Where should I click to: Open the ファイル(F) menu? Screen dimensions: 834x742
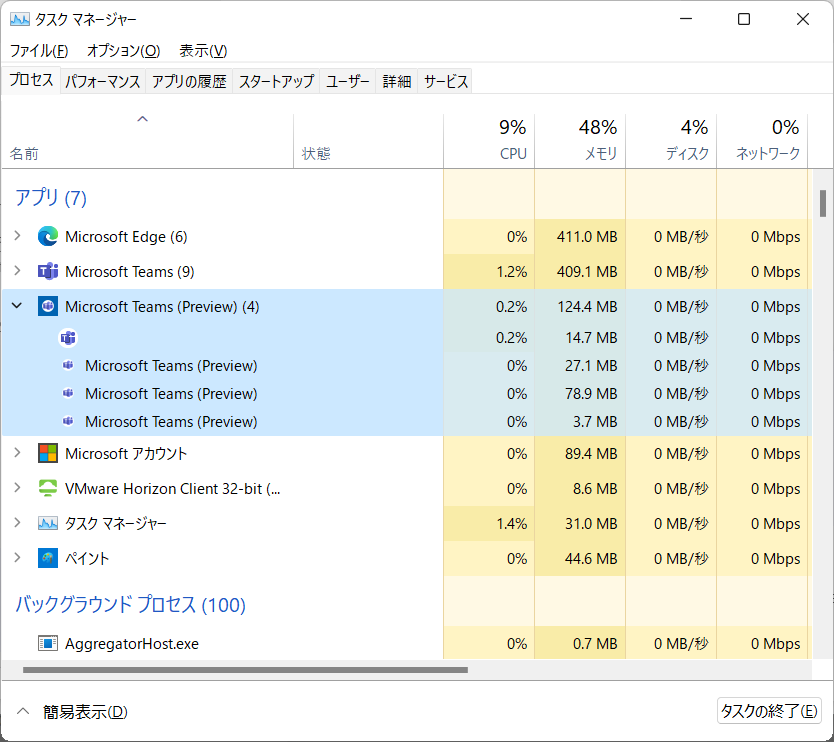point(39,51)
